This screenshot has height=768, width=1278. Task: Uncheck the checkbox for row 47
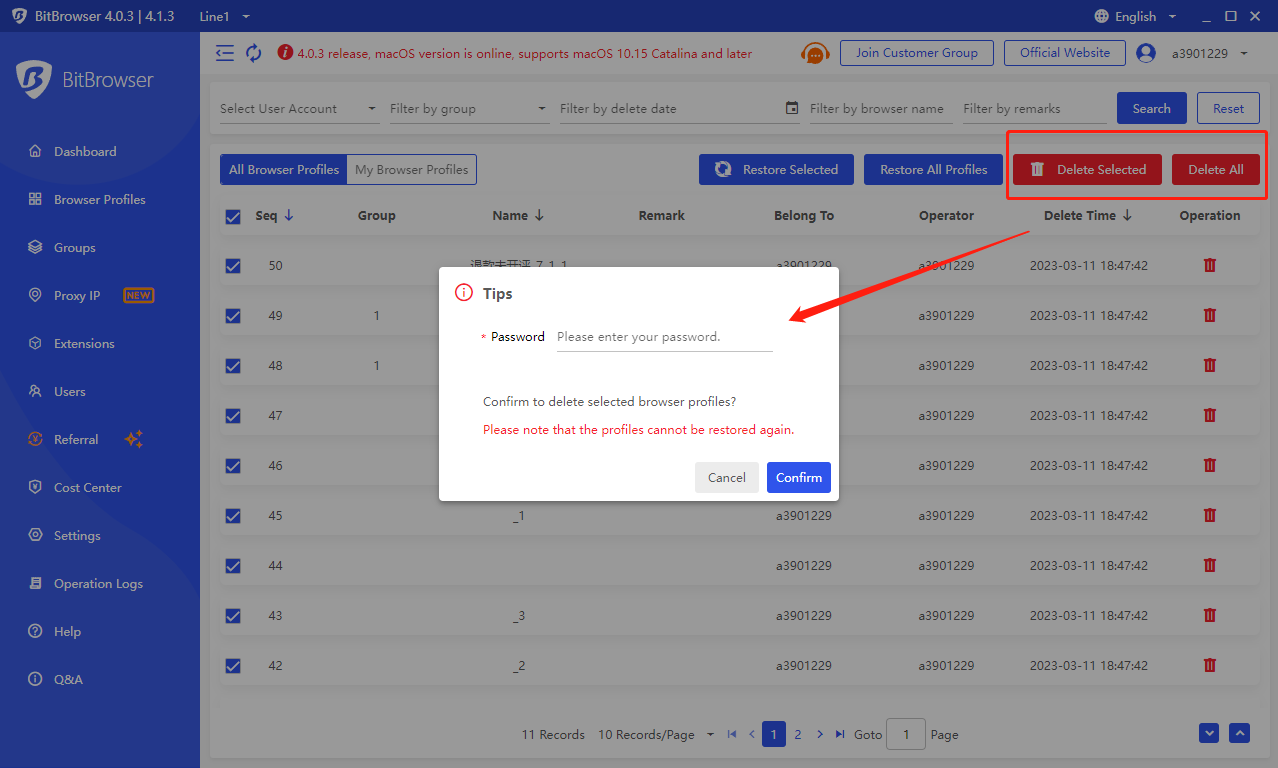pyautogui.click(x=233, y=416)
